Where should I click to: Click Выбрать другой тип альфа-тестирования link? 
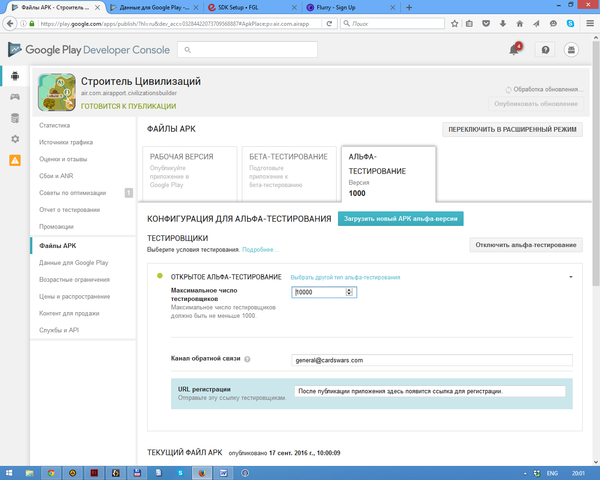345,277
